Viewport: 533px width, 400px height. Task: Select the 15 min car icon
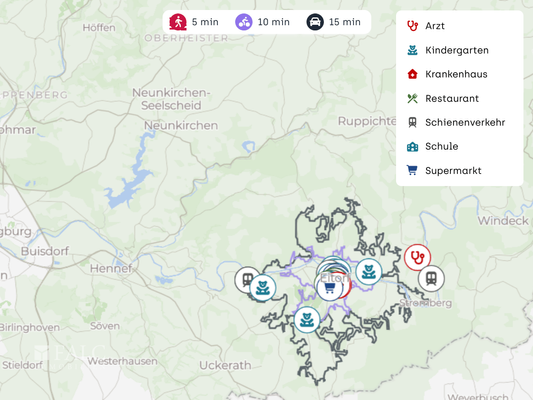(x=315, y=22)
